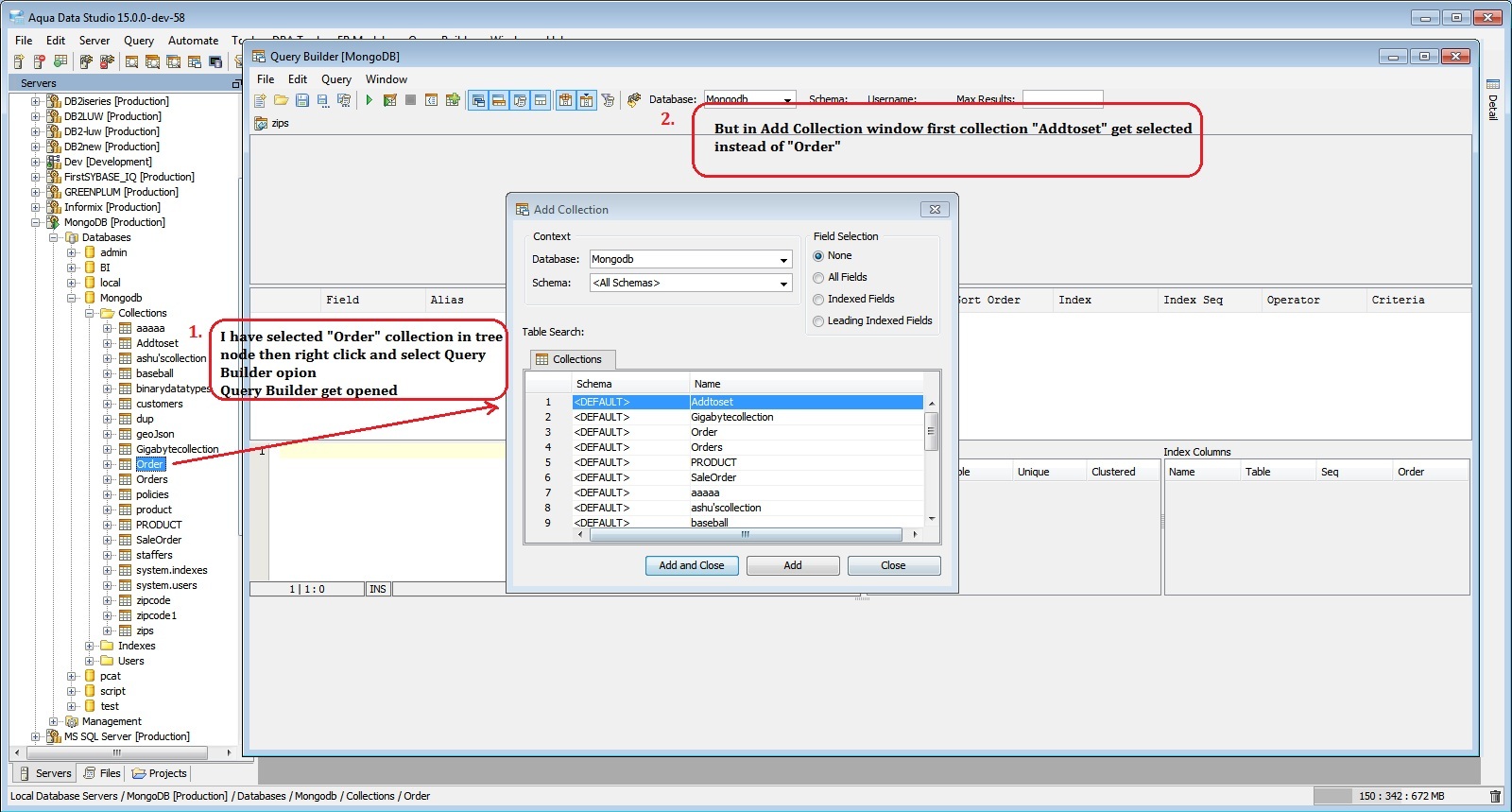Screen dimensions: 1512x812
Task: Click the gray Stop square icon
Action: [x=410, y=99]
